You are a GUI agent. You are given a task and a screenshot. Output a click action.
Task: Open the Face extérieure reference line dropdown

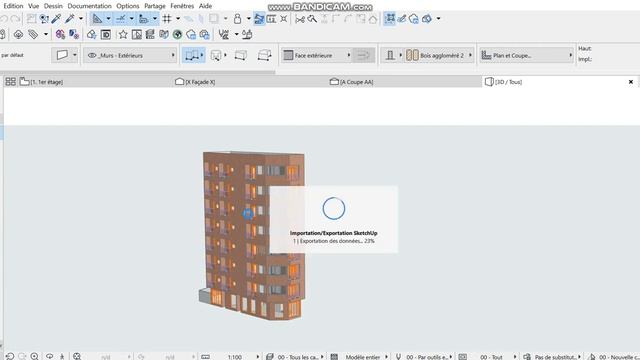pos(317,55)
